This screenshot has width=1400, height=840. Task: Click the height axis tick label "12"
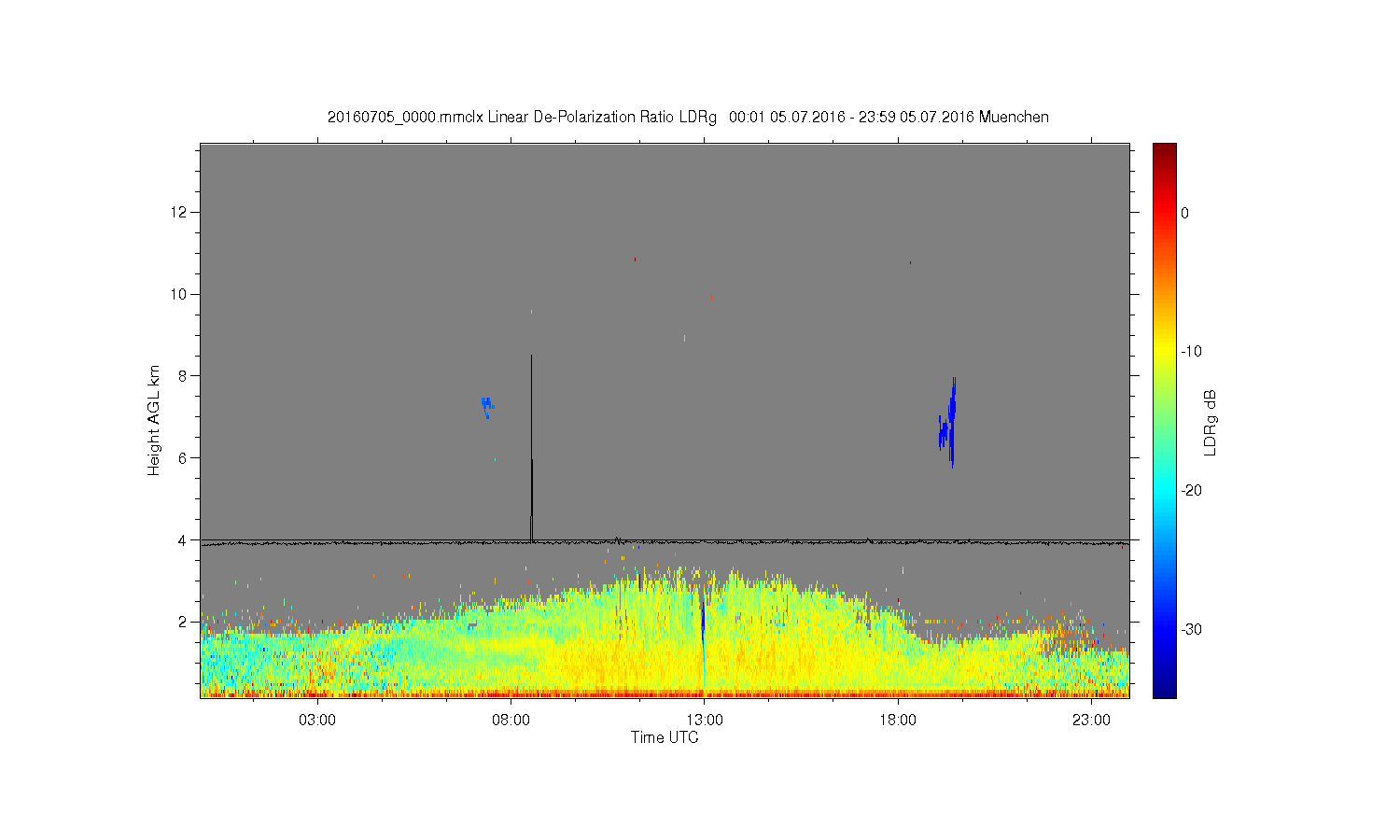point(180,213)
